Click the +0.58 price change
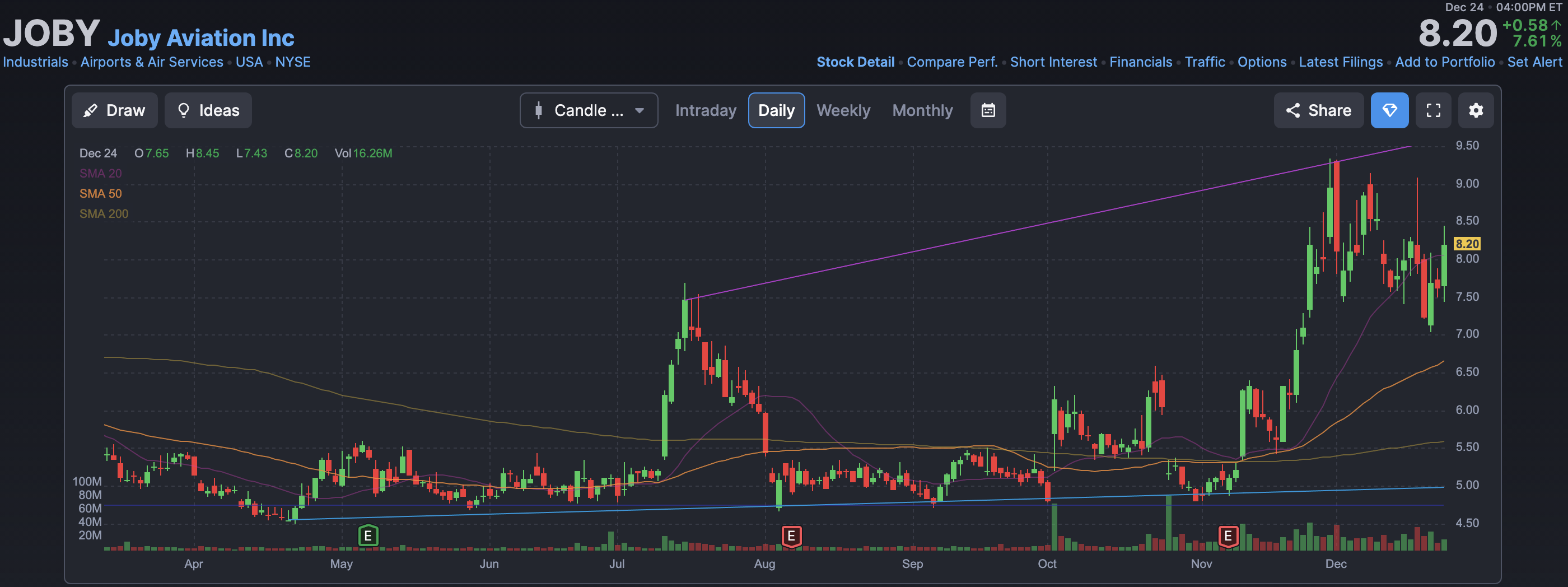 pos(1531,25)
